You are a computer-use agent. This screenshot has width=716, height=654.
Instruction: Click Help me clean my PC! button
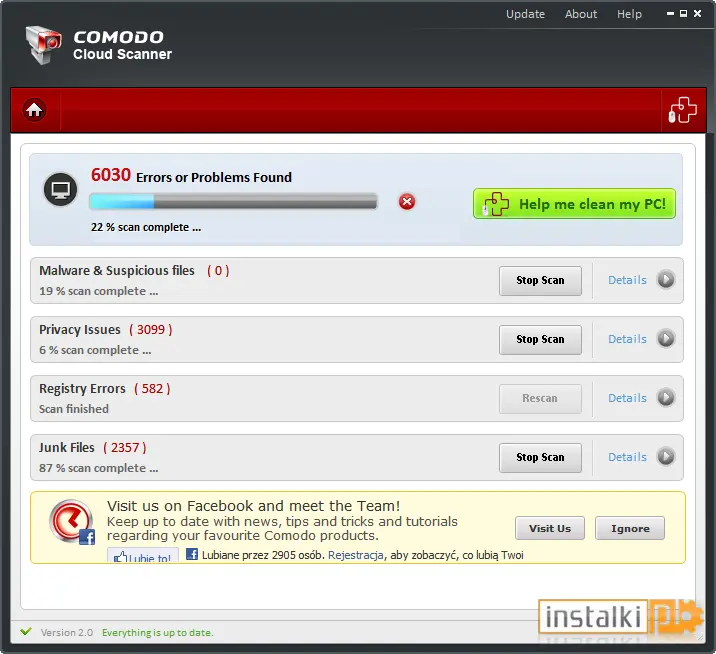click(574, 204)
